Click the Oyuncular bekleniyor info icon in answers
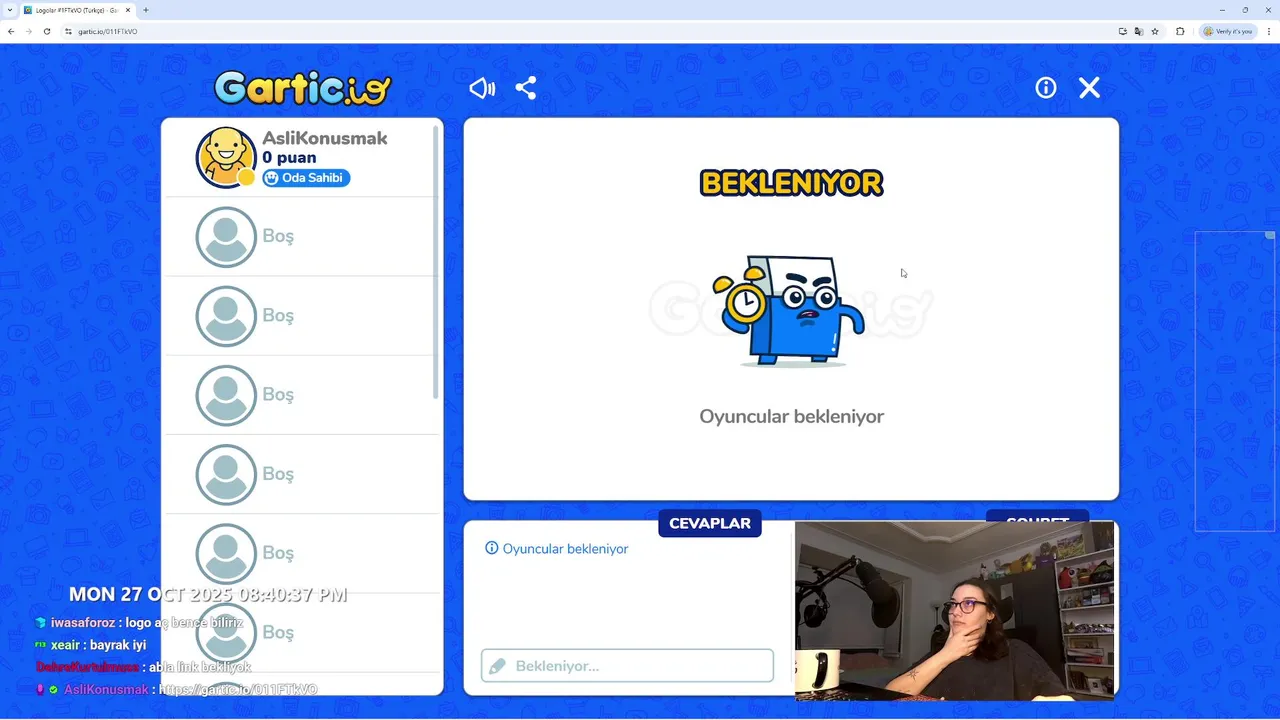Screen dimensions: 1280x720 coord(491,548)
